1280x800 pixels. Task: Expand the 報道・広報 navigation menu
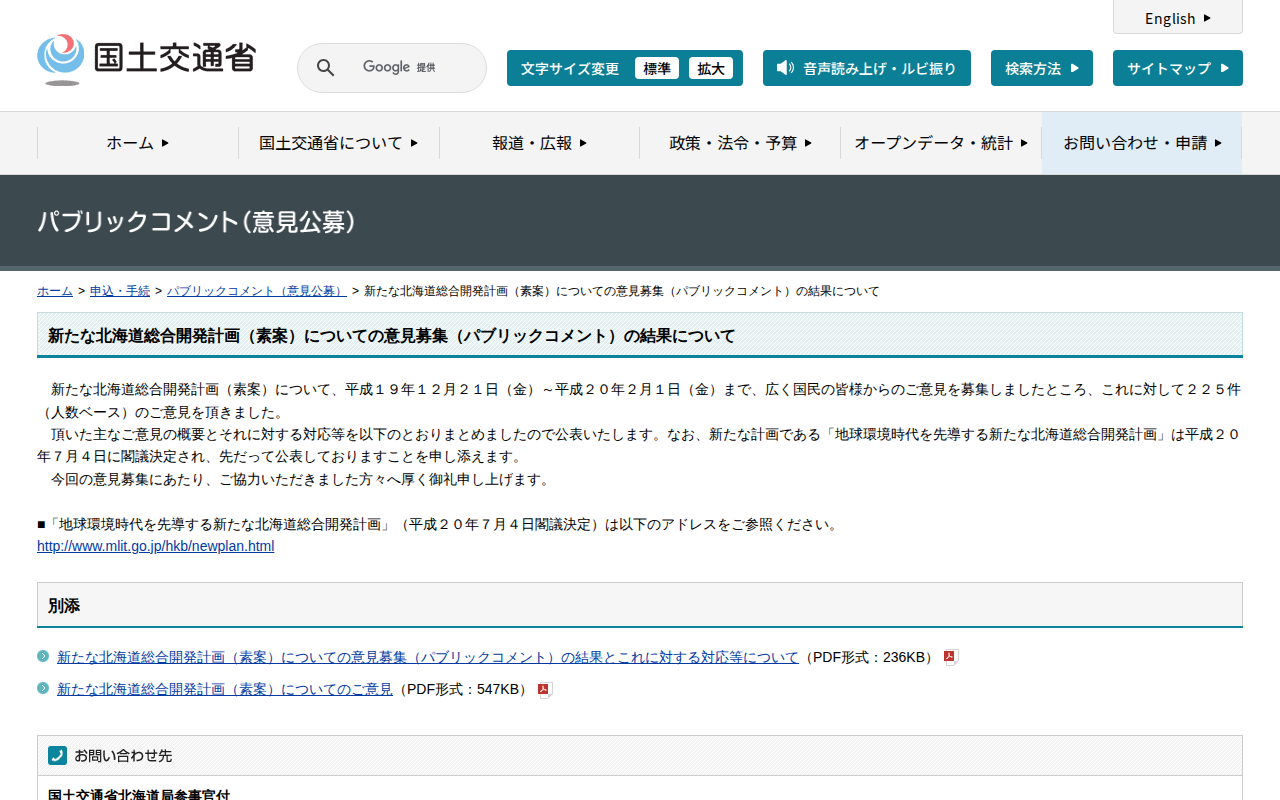point(540,143)
